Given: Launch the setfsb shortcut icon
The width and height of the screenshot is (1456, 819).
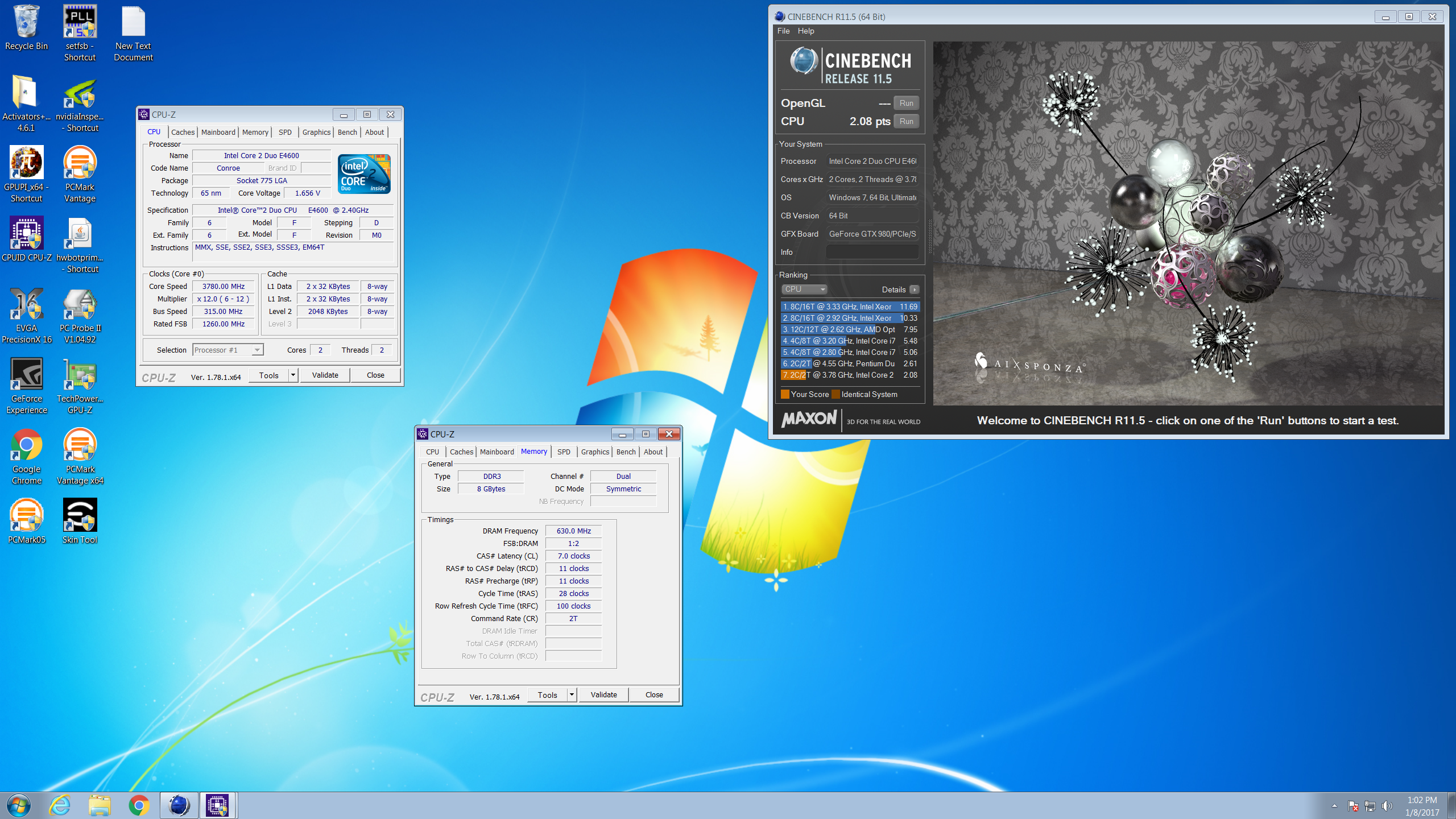Looking at the screenshot, I should click(x=80, y=33).
